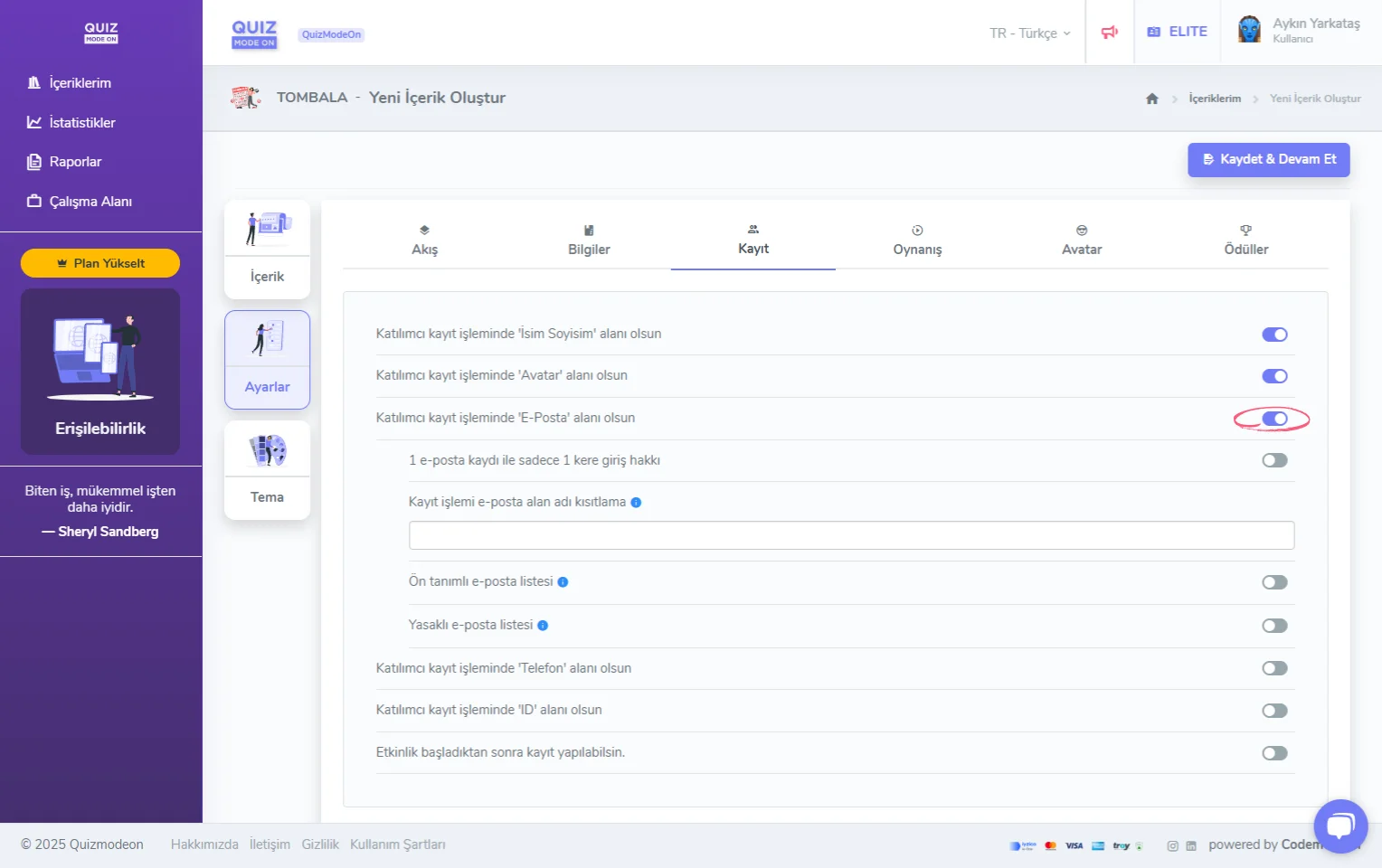Turn on the 'ID' field toggle
This screenshot has height=868, width=1382.
click(x=1274, y=711)
